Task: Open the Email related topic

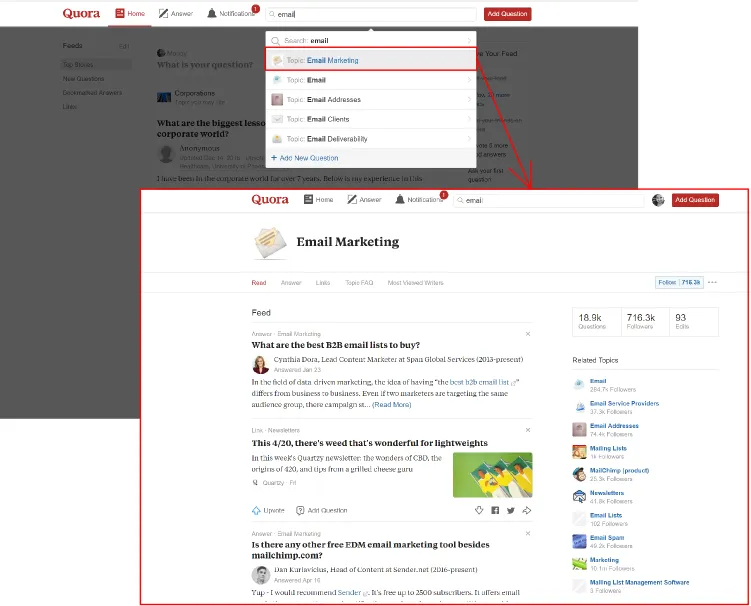Action: click(598, 381)
